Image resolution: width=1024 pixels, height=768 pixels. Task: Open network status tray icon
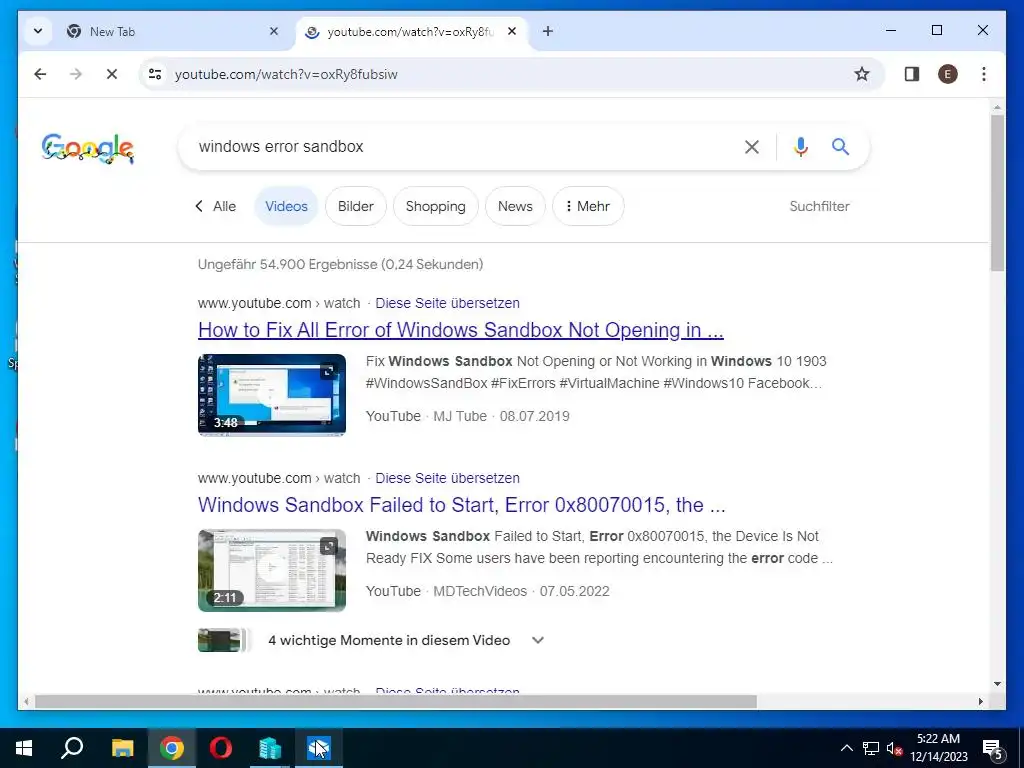[x=871, y=748]
